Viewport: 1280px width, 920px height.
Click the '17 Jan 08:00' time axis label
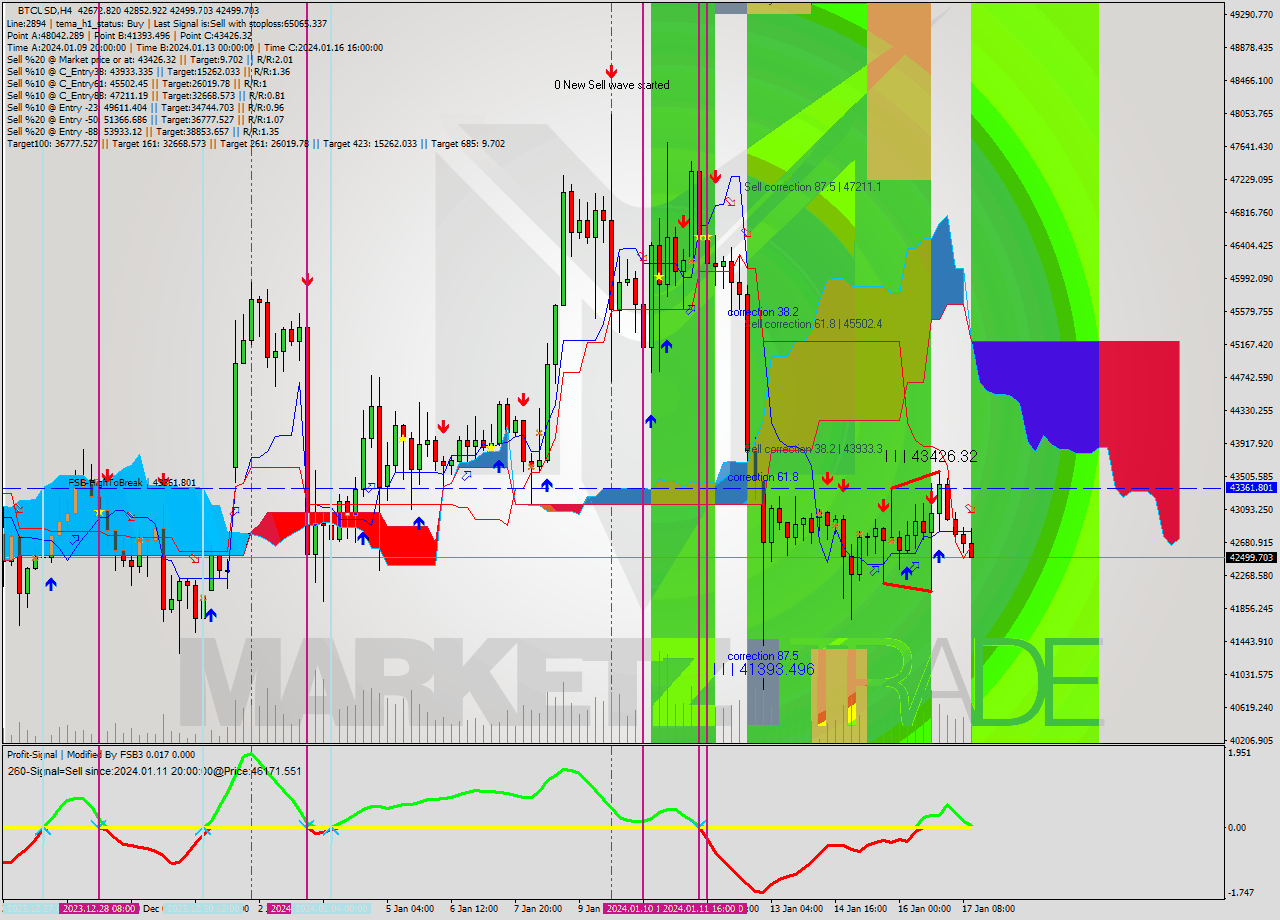point(988,908)
